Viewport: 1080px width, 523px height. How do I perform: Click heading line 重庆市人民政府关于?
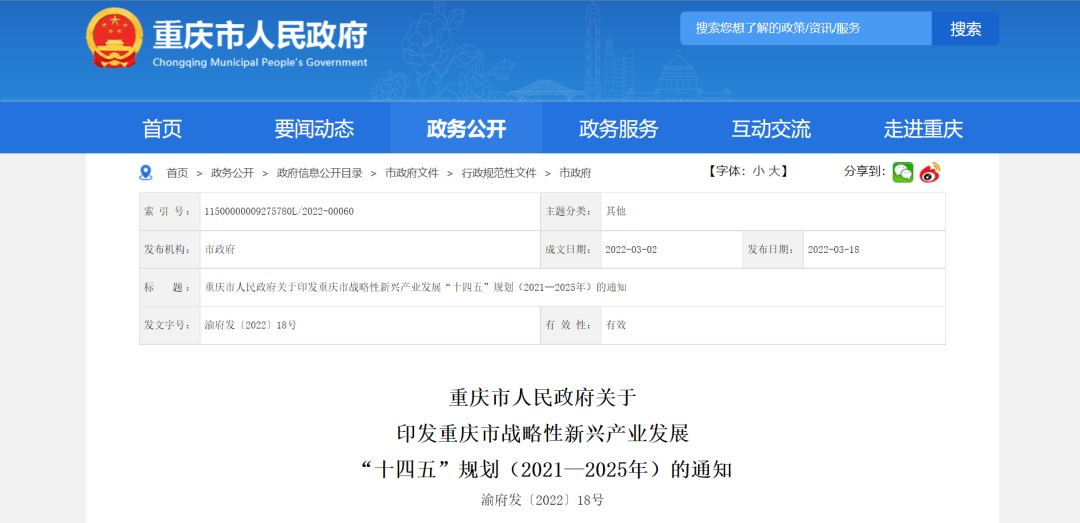coord(544,398)
